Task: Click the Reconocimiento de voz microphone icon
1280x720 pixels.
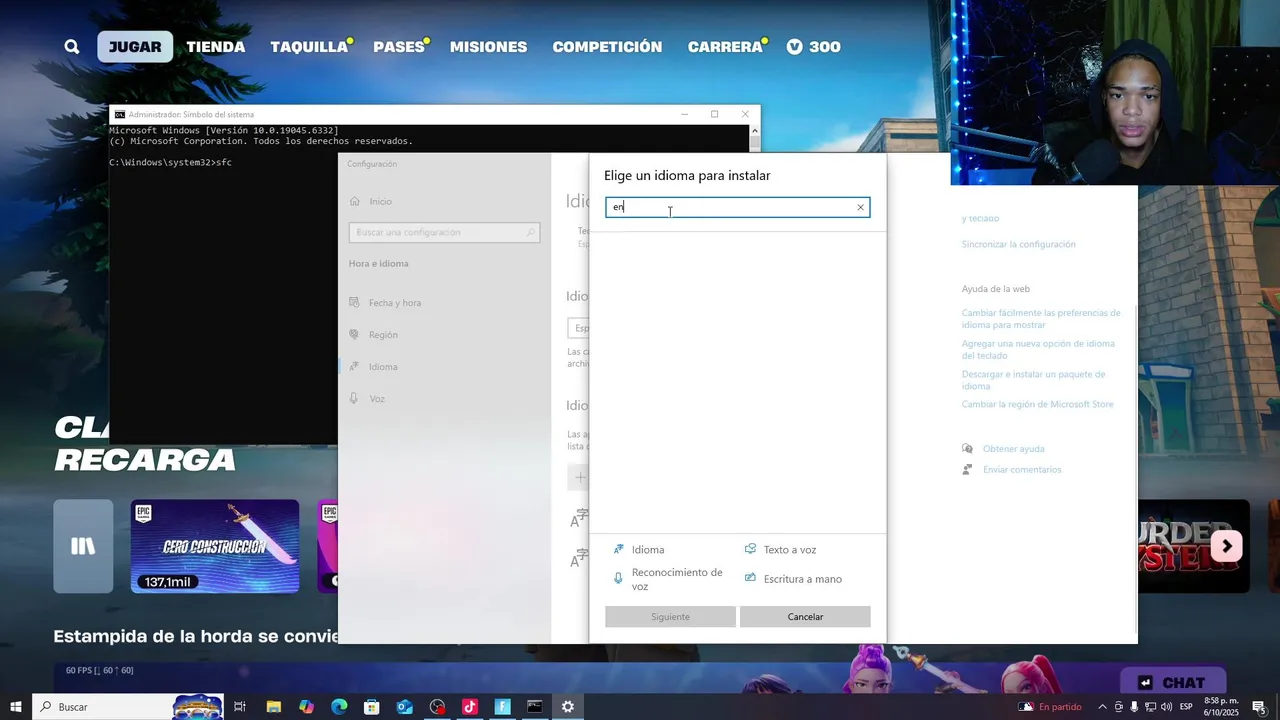Action: pos(619,579)
